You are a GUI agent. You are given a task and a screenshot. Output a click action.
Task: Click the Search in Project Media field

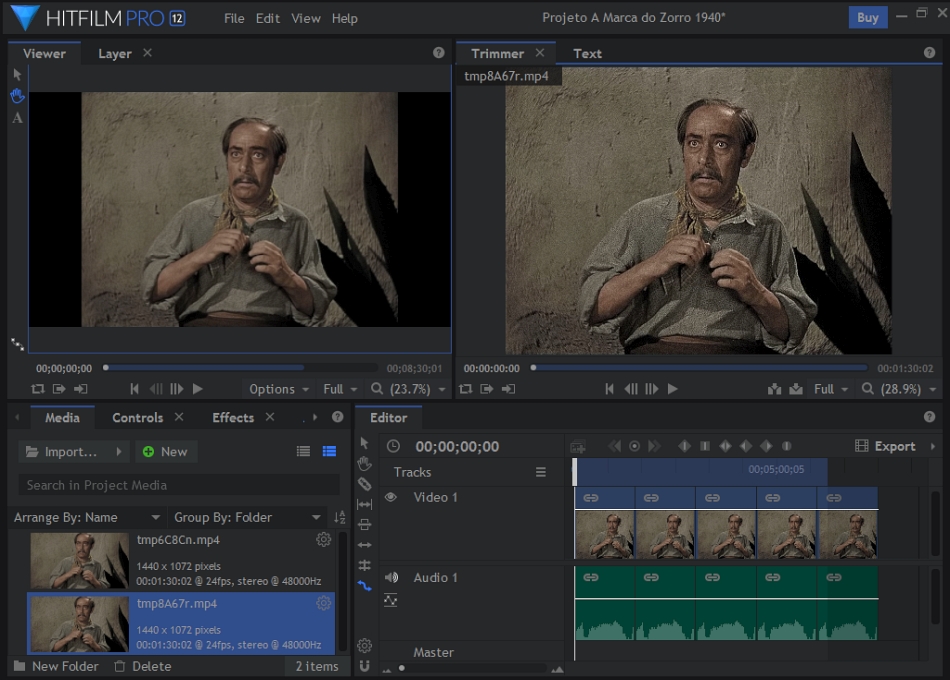[x=178, y=485]
